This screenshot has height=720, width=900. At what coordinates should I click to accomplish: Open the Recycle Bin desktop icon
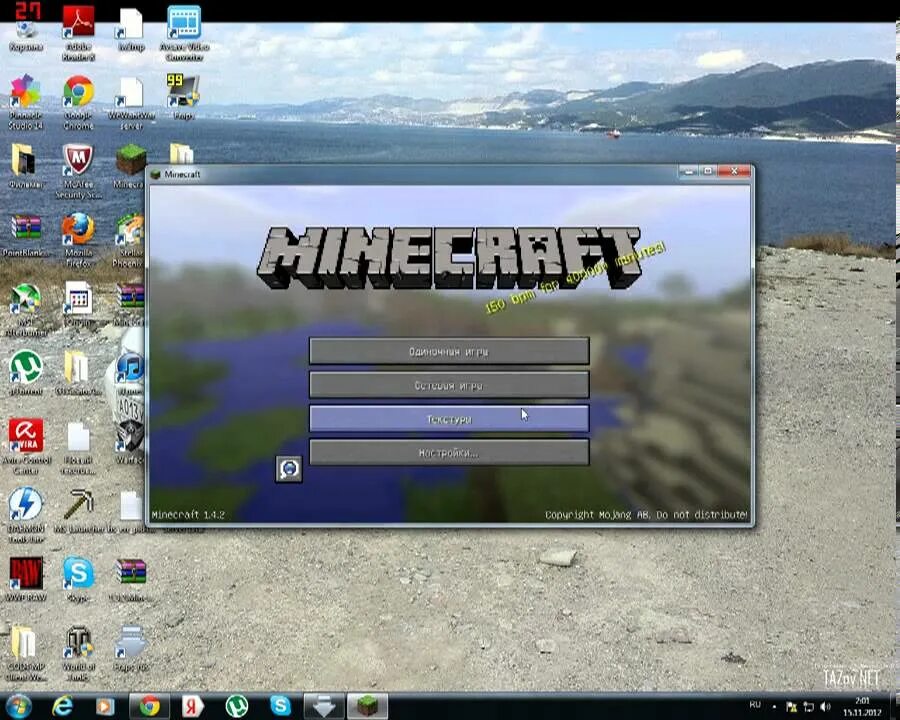(x=26, y=28)
